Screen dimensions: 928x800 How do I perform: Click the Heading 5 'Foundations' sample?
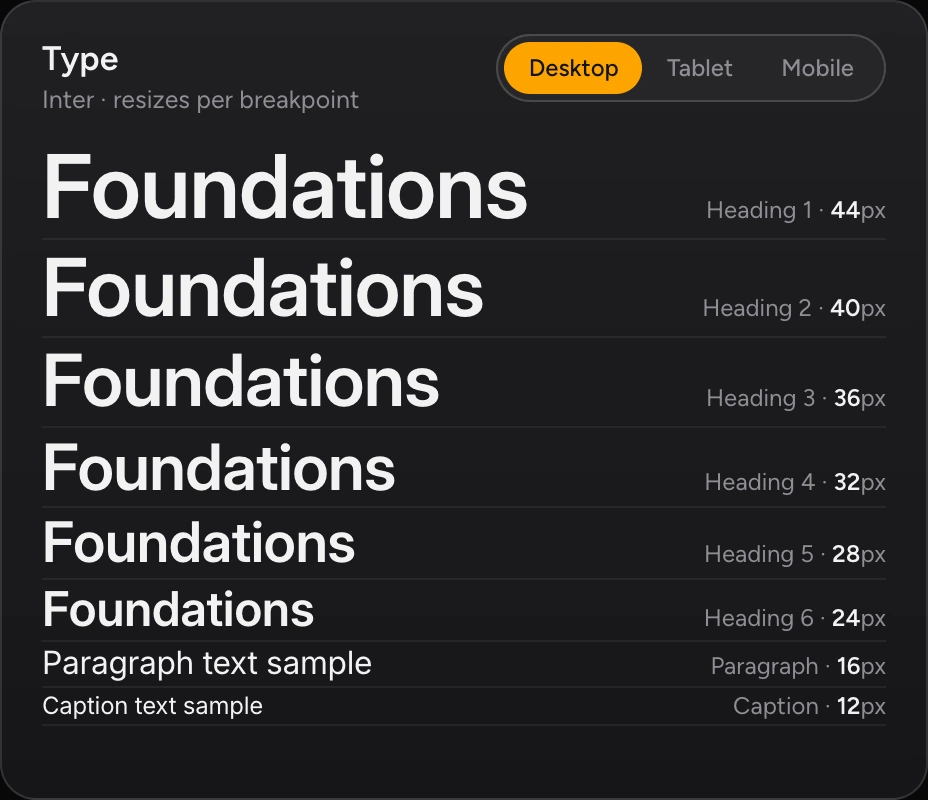coord(199,542)
